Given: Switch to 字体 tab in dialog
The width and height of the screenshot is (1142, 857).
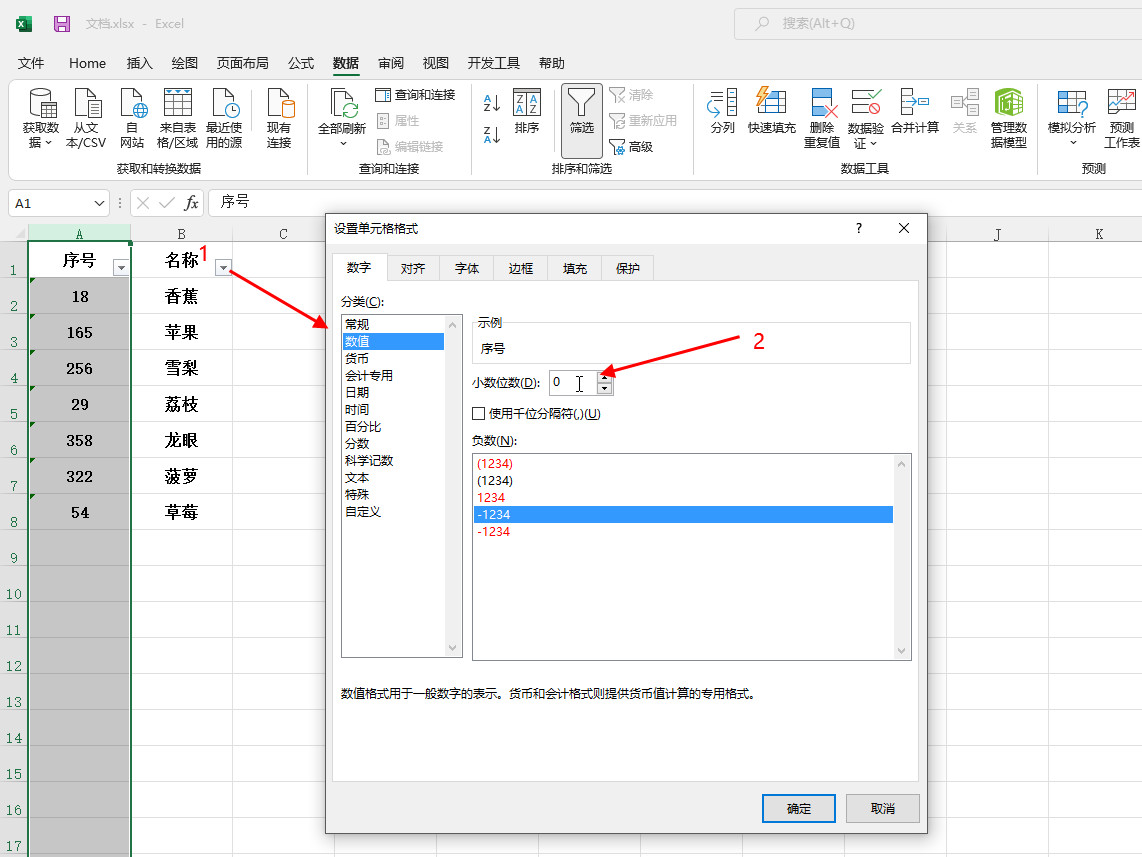Looking at the screenshot, I should coord(467,269).
